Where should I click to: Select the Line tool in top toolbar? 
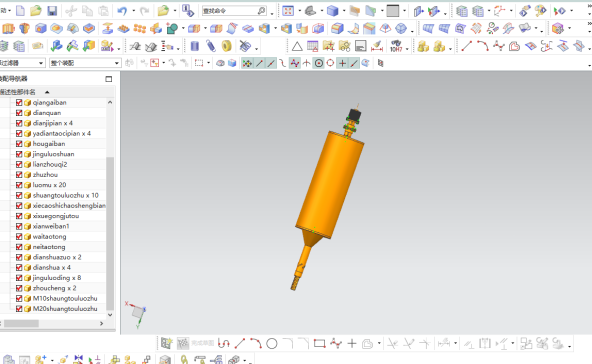click(467, 46)
